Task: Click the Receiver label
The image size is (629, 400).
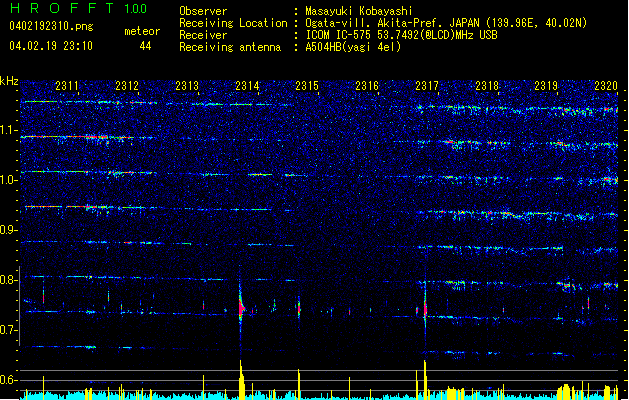Action: point(203,35)
